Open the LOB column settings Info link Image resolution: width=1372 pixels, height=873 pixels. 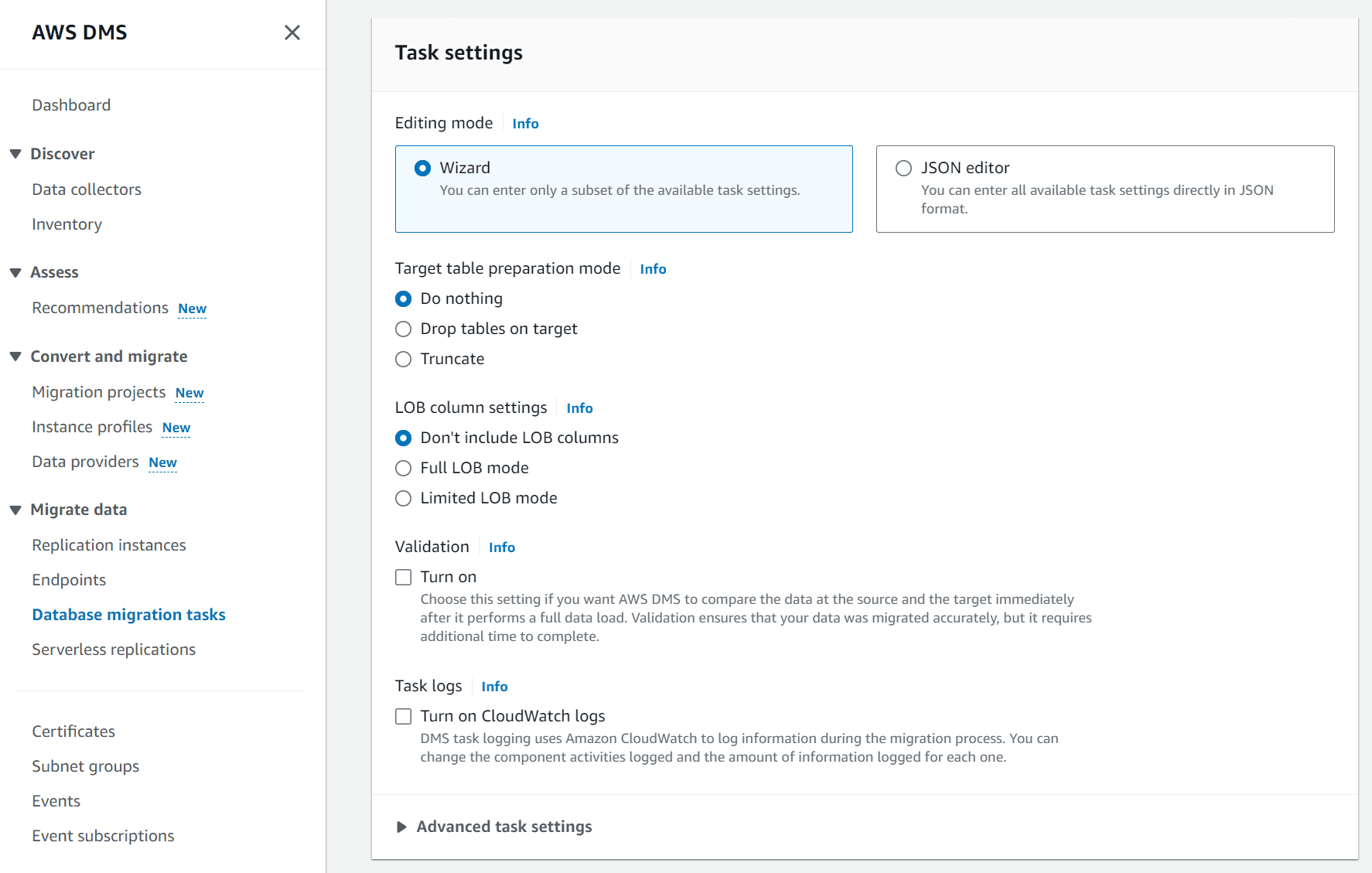579,408
